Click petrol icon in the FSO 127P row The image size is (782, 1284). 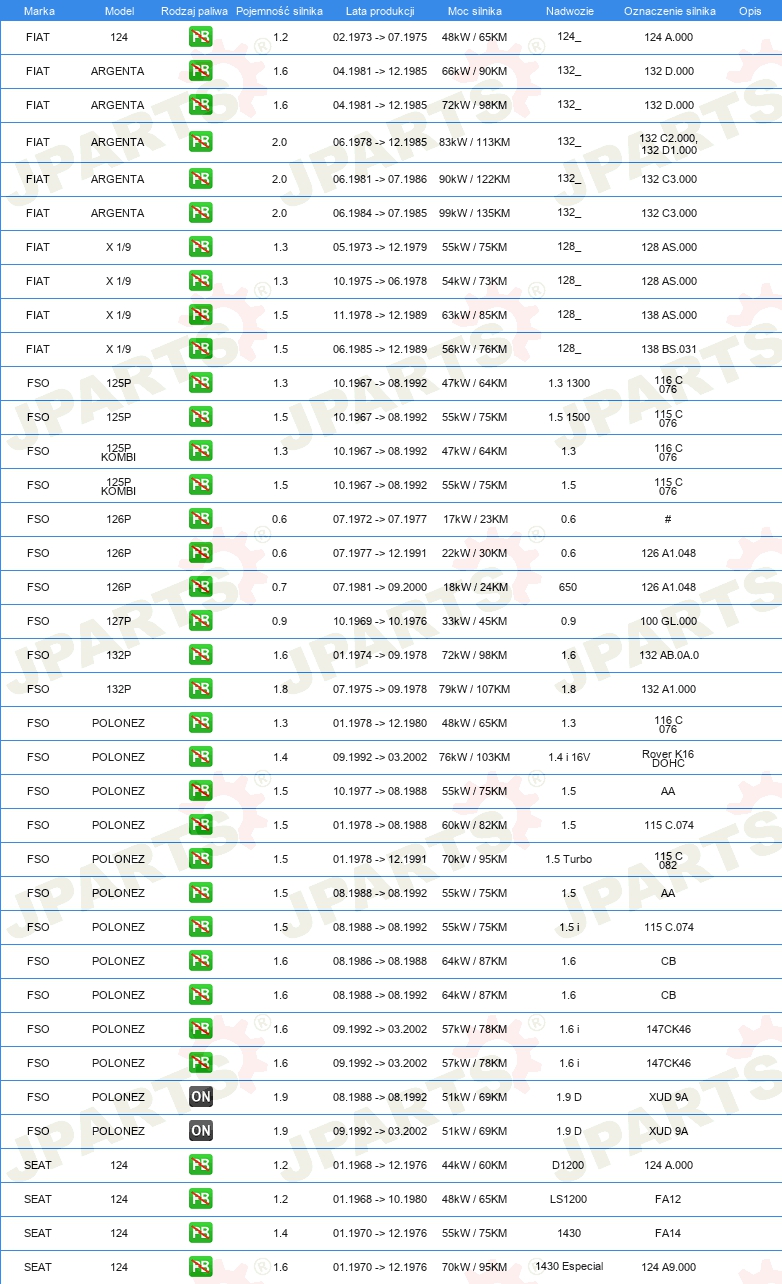click(x=200, y=621)
